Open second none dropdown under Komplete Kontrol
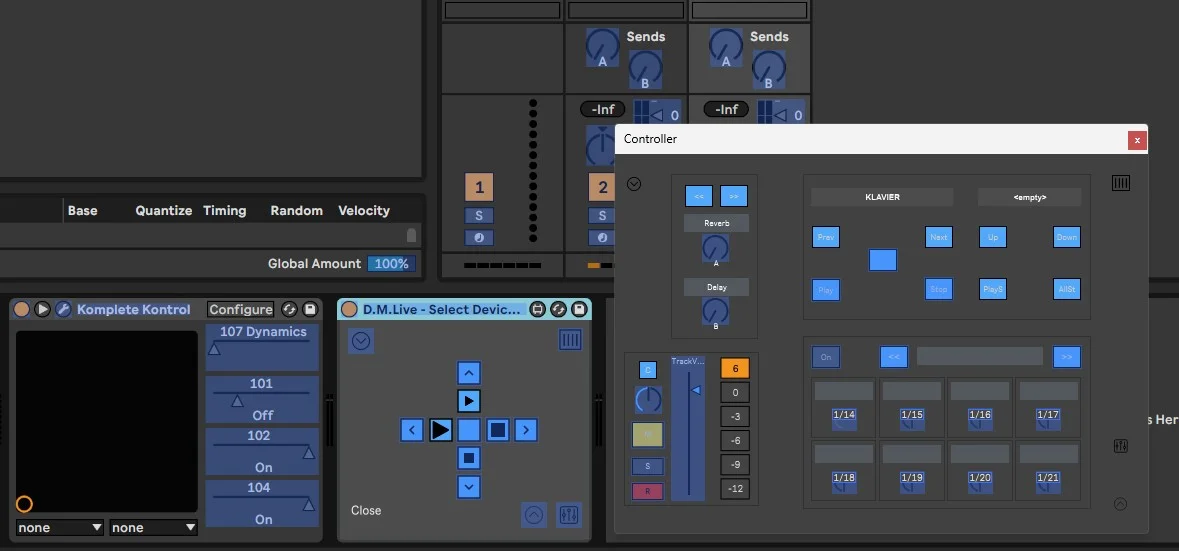The width and height of the screenshot is (1179, 551). tap(153, 528)
